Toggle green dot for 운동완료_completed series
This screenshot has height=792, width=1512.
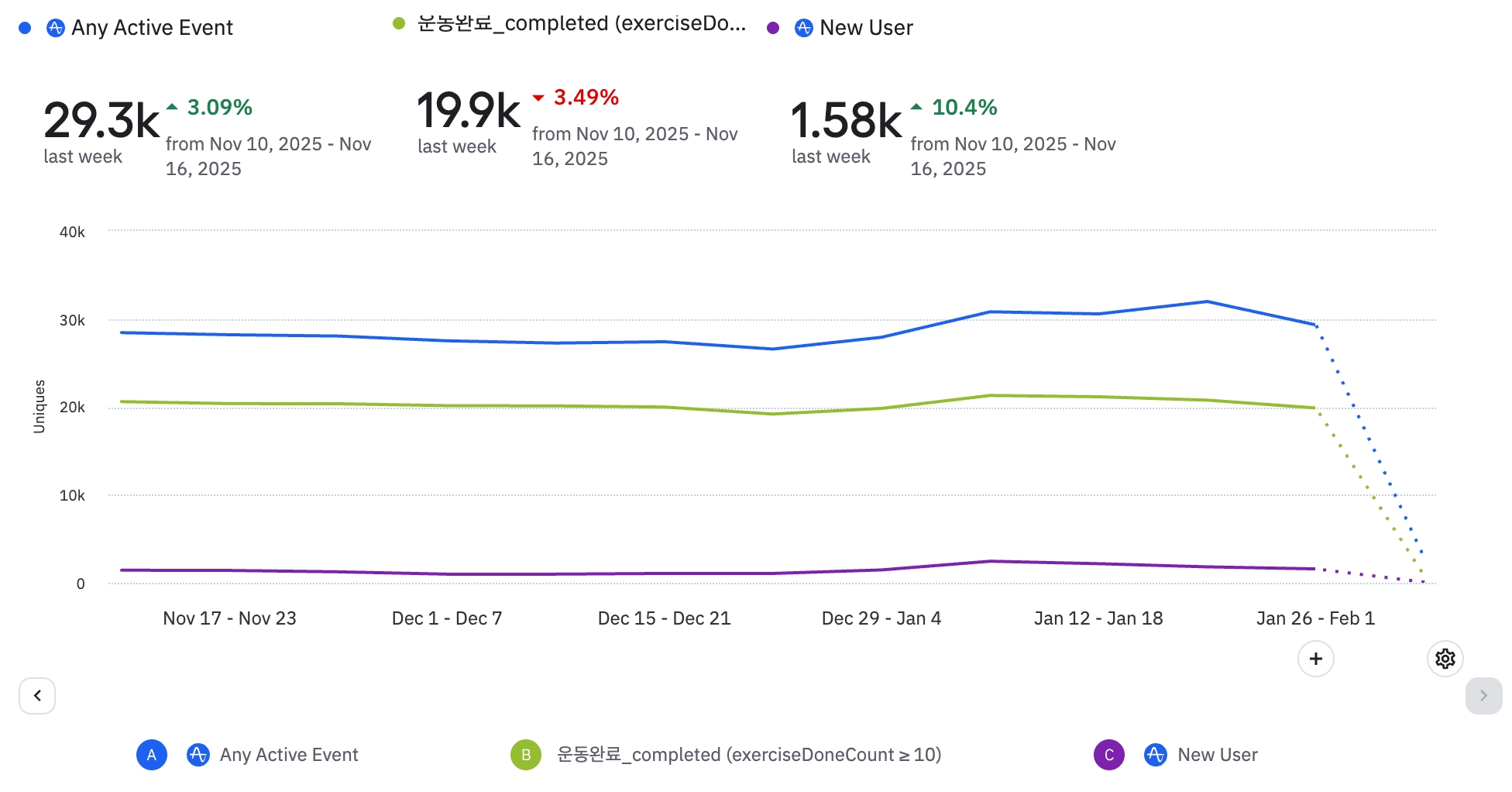(x=399, y=23)
